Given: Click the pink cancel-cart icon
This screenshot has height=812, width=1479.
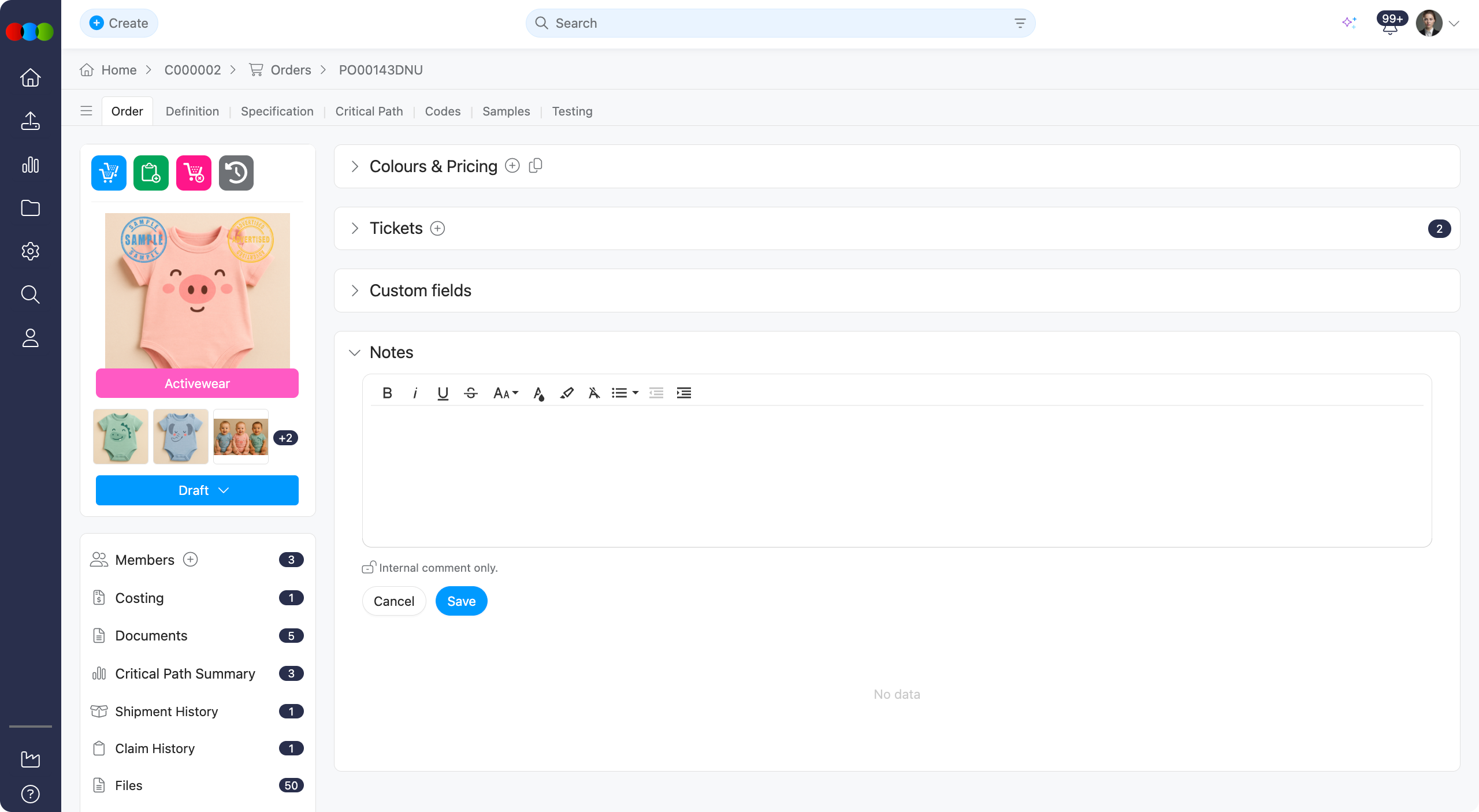Looking at the screenshot, I should (194, 173).
